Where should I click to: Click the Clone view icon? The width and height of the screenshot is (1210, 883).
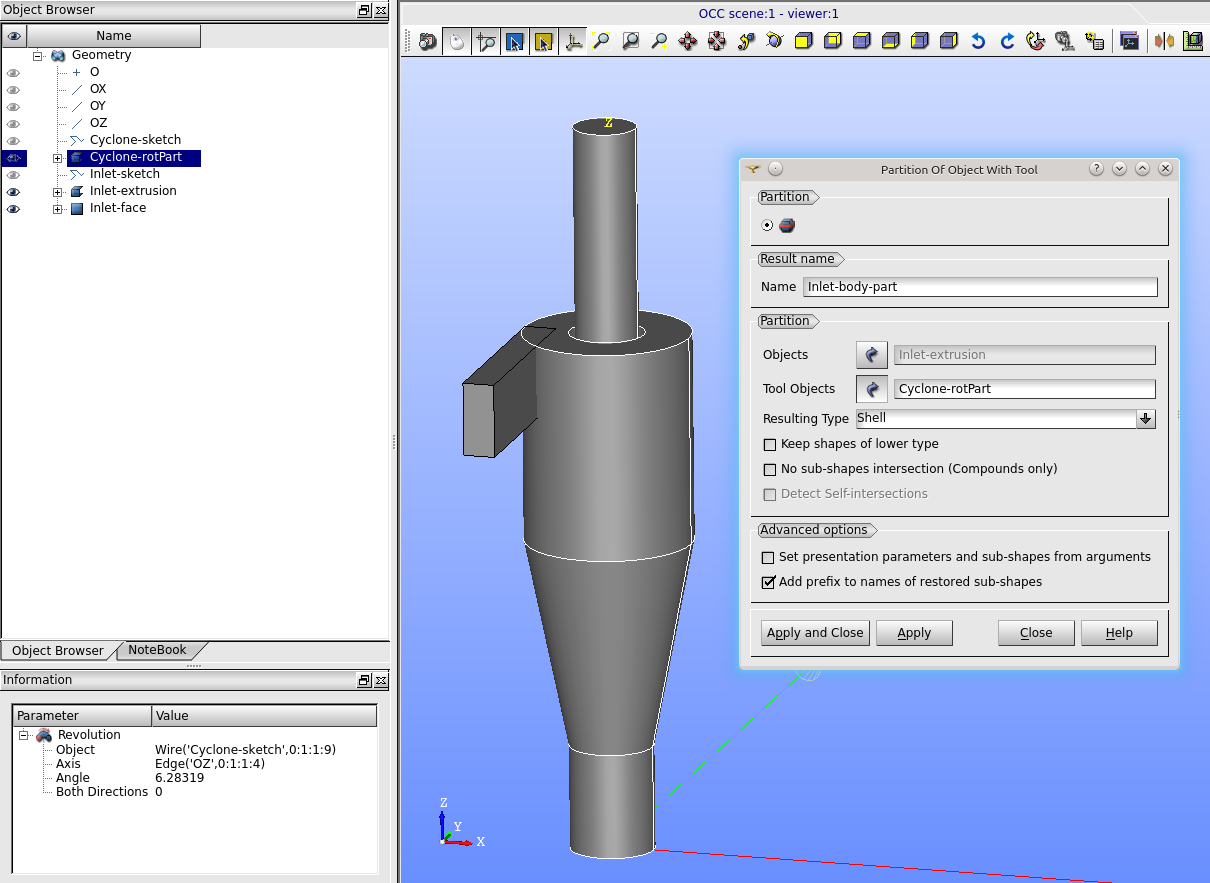point(1129,42)
